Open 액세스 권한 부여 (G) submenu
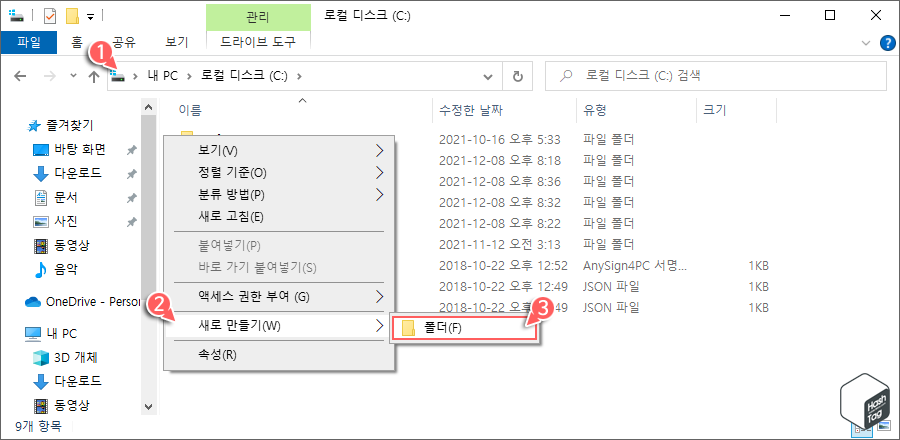Screen dimensions: 900x440 point(280,297)
